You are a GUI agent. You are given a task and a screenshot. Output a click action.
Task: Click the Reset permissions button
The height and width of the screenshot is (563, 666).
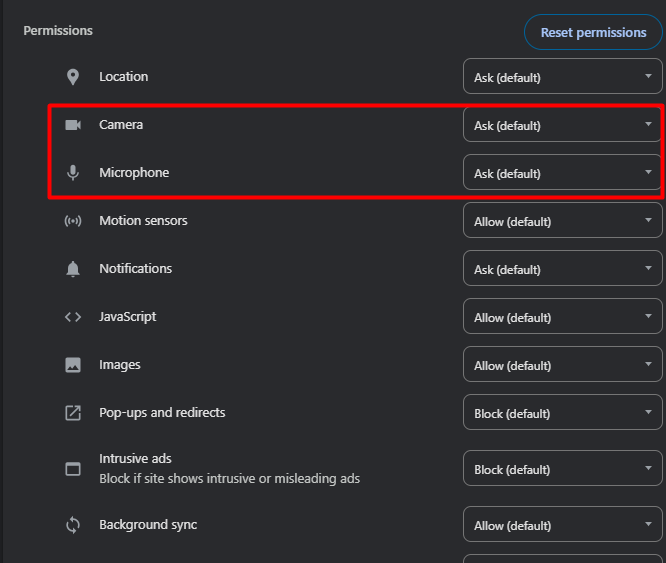click(593, 32)
